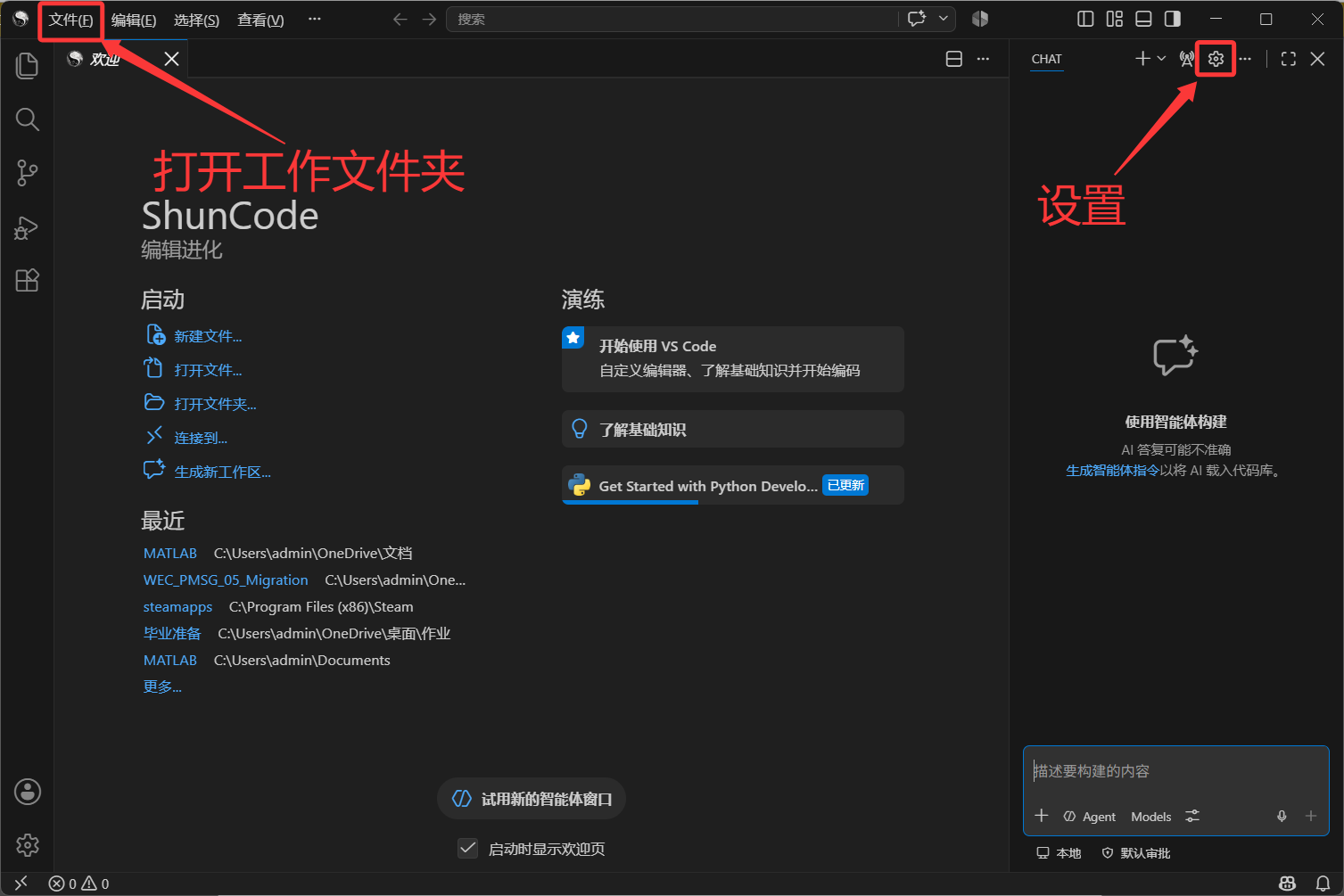Open the Search view in activity bar
The image size is (1344, 896).
coord(28,119)
